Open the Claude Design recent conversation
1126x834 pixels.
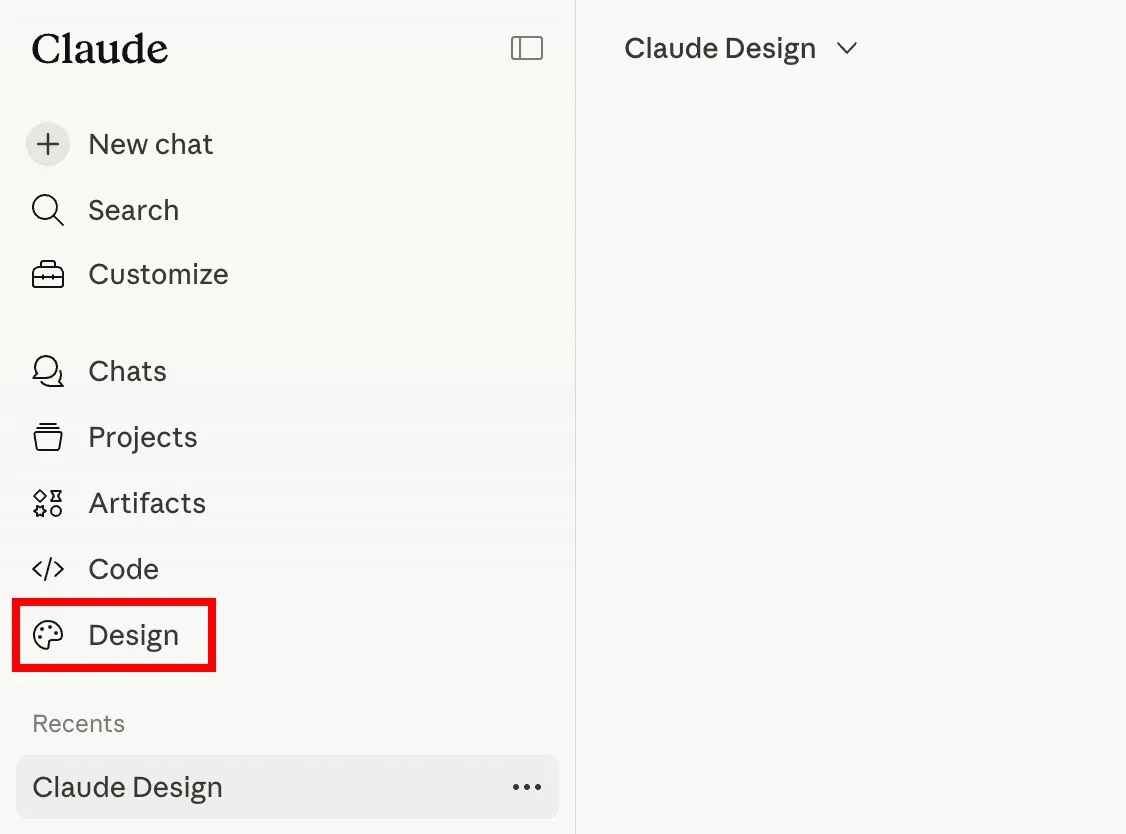click(x=128, y=787)
